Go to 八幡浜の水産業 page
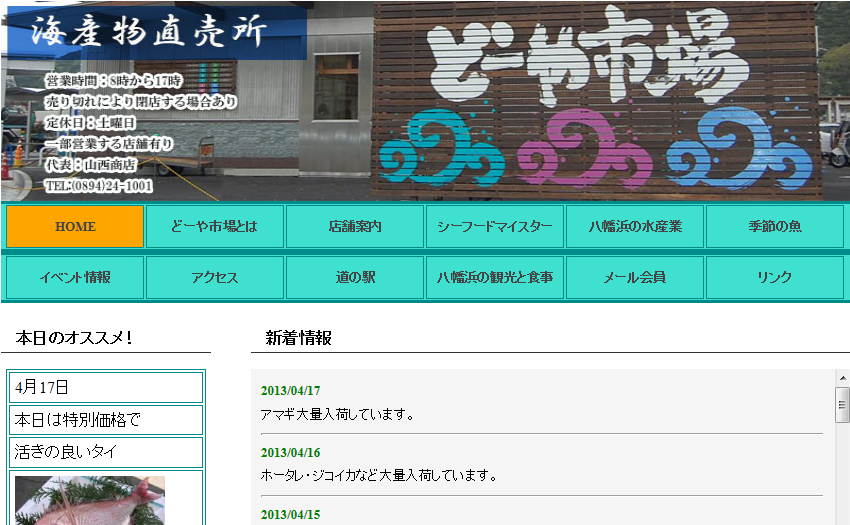This screenshot has width=850, height=525. pos(635,227)
